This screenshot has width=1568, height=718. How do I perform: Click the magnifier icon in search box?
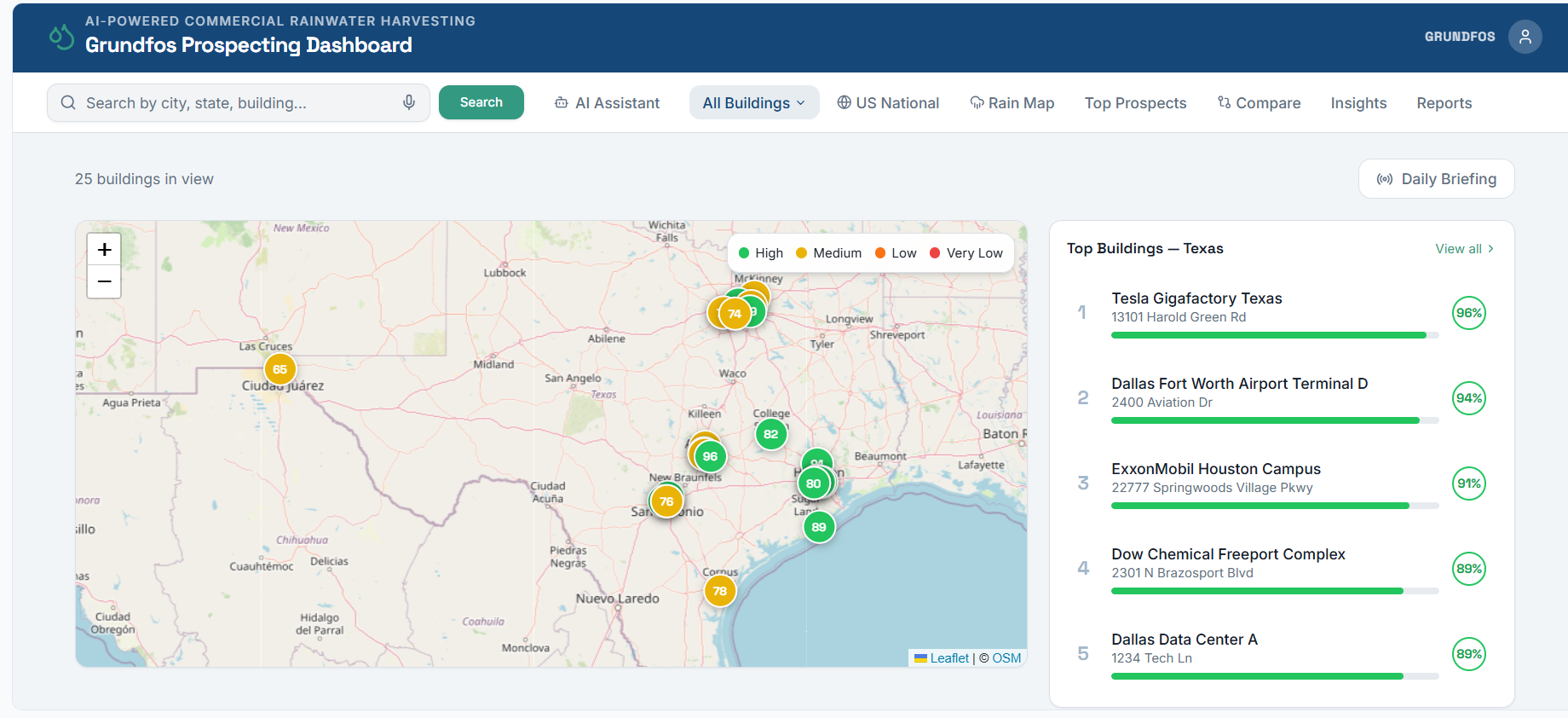pos(68,102)
